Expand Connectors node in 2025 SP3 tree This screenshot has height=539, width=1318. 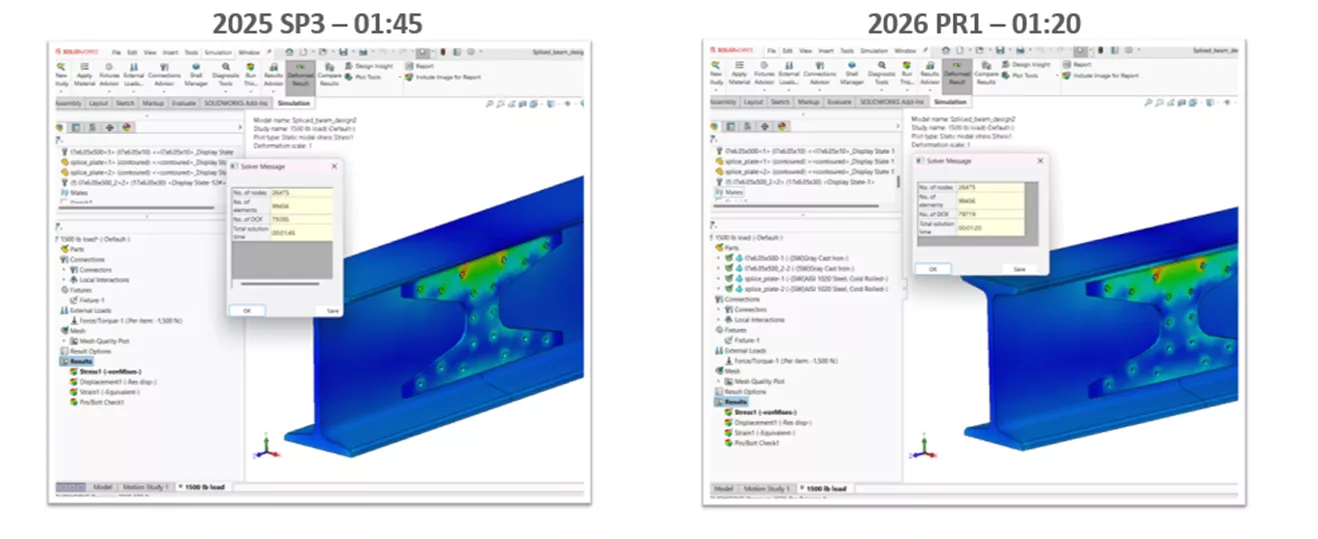pos(62,269)
